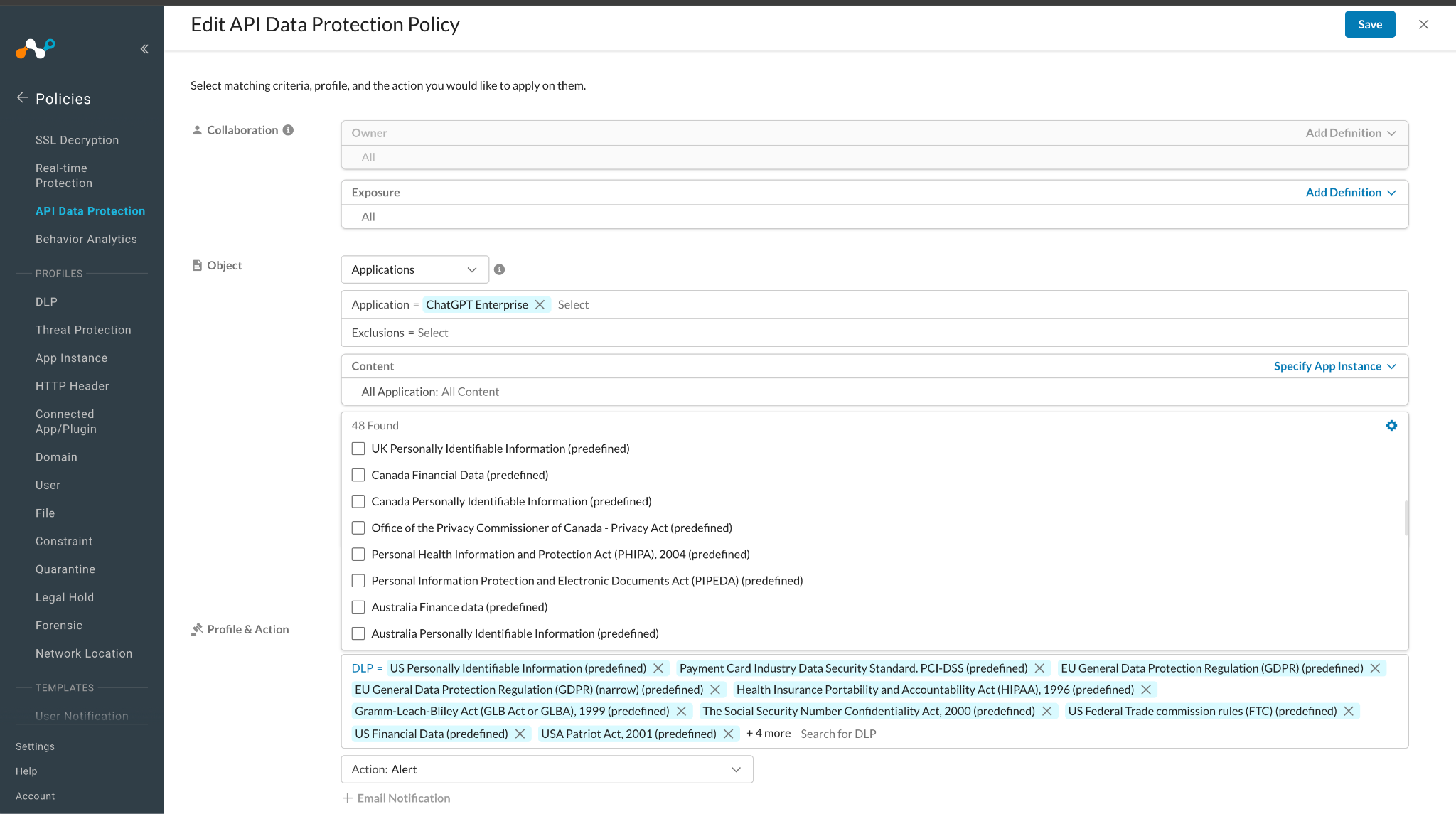Open gear settings for the 48 Found list
The height and width of the screenshot is (814, 1456).
(x=1391, y=425)
